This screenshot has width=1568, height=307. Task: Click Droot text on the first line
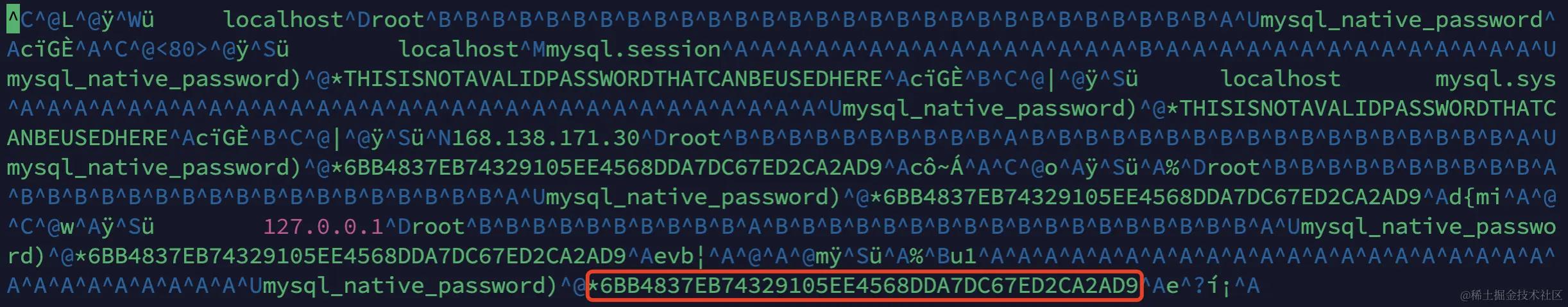391,20
